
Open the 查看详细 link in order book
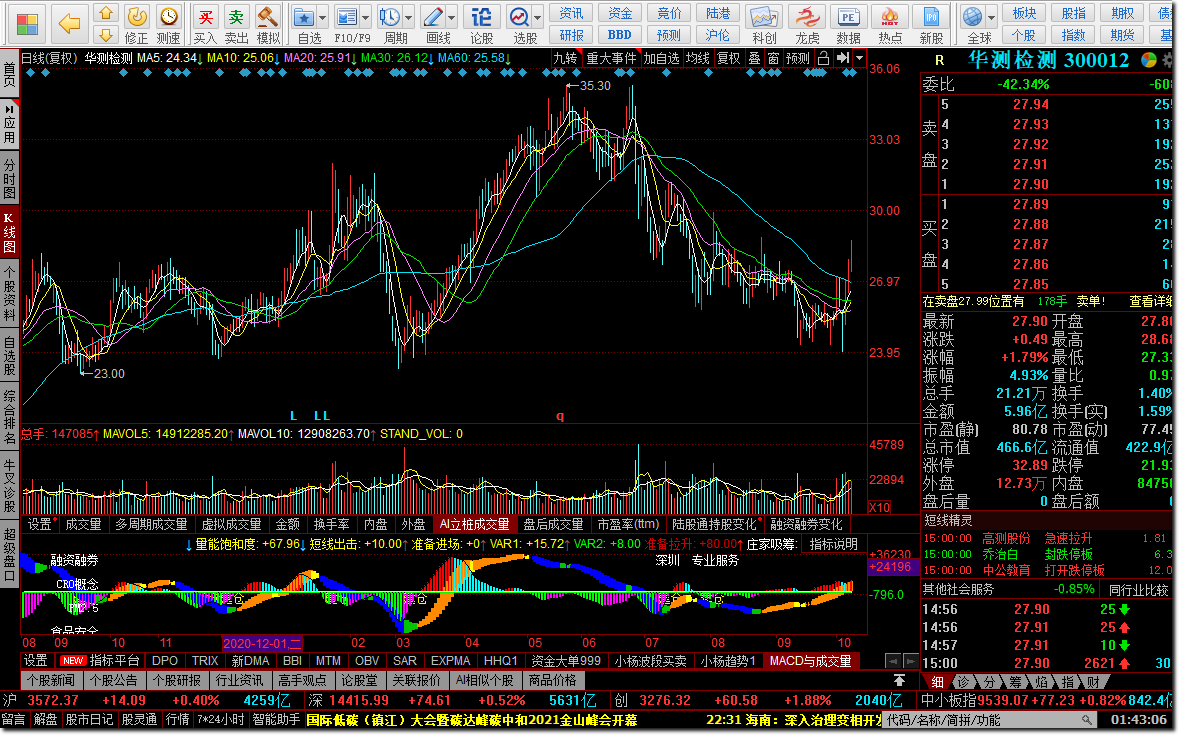pyautogui.click(x=1151, y=301)
